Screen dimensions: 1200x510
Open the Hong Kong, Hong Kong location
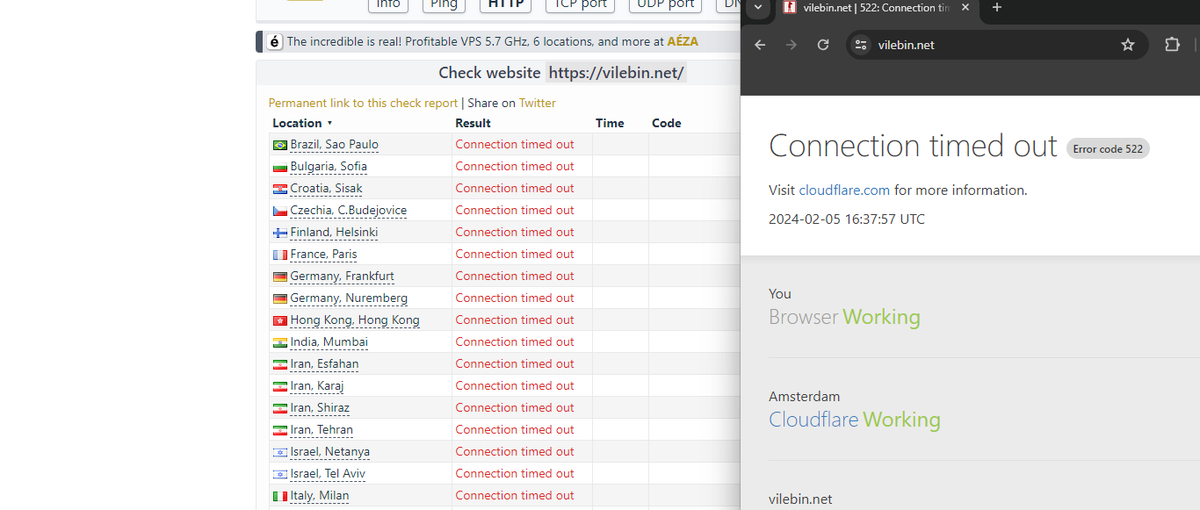coord(355,320)
